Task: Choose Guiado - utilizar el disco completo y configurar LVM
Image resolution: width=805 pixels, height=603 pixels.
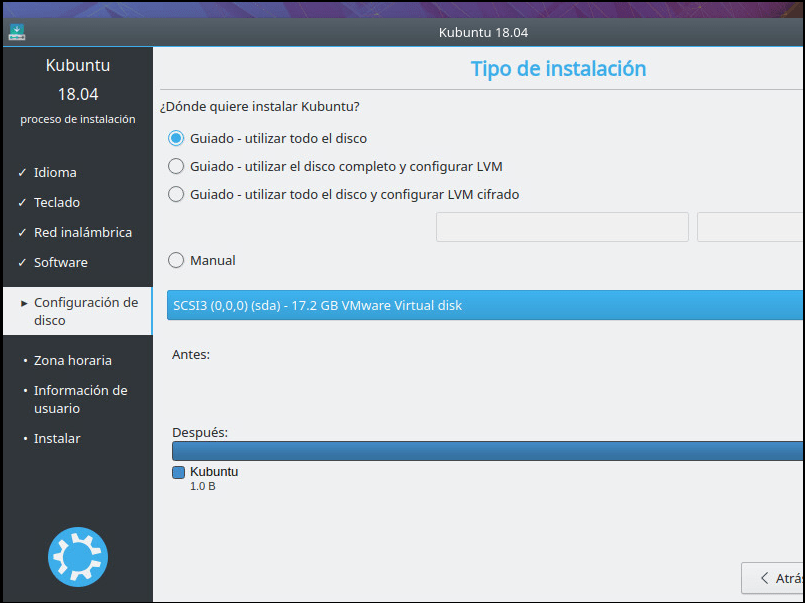Action: (x=176, y=166)
